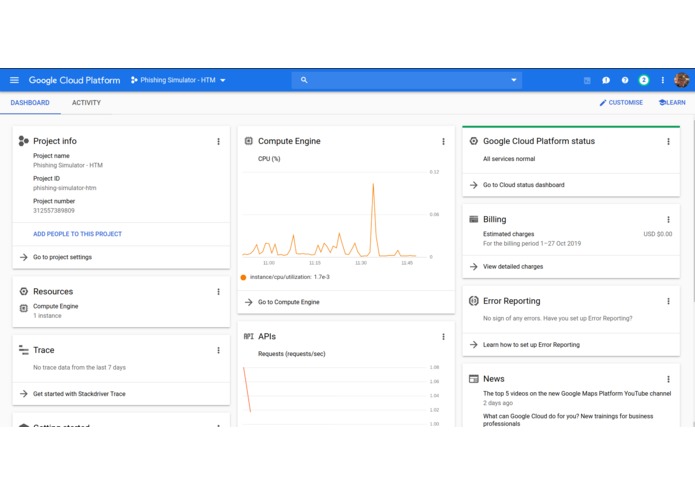Open the top bar more options menu

point(663,80)
